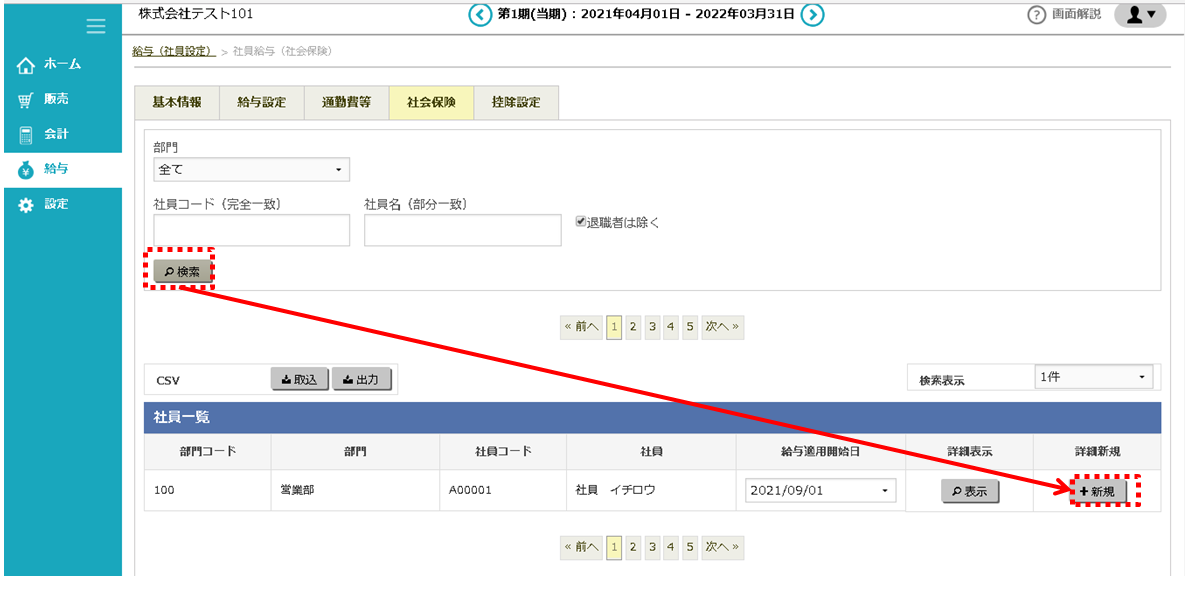The width and height of the screenshot is (1186, 602).
Task: Toggle the 退職者は除く checkbox
Action: coord(581,222)
